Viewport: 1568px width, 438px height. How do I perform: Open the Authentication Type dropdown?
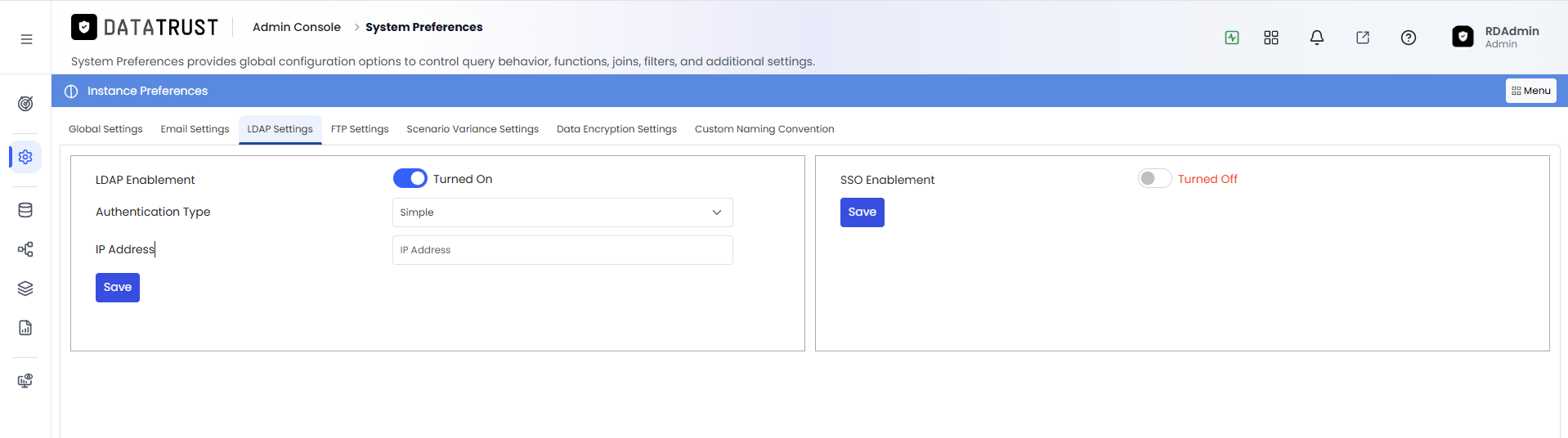tap(562, 212)
